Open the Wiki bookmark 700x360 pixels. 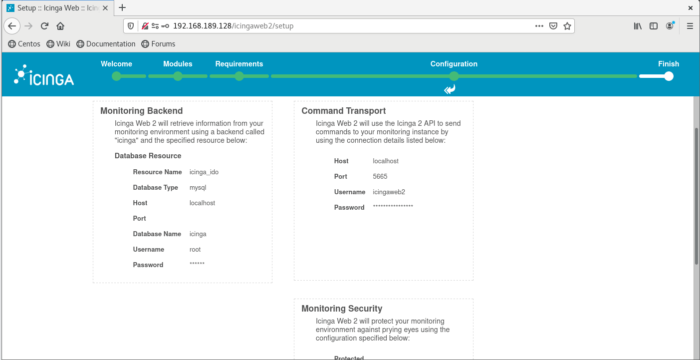coord(58,44)
